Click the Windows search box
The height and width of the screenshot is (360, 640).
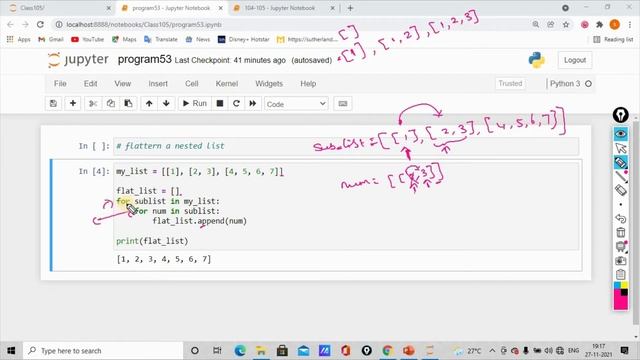(103, 351)
